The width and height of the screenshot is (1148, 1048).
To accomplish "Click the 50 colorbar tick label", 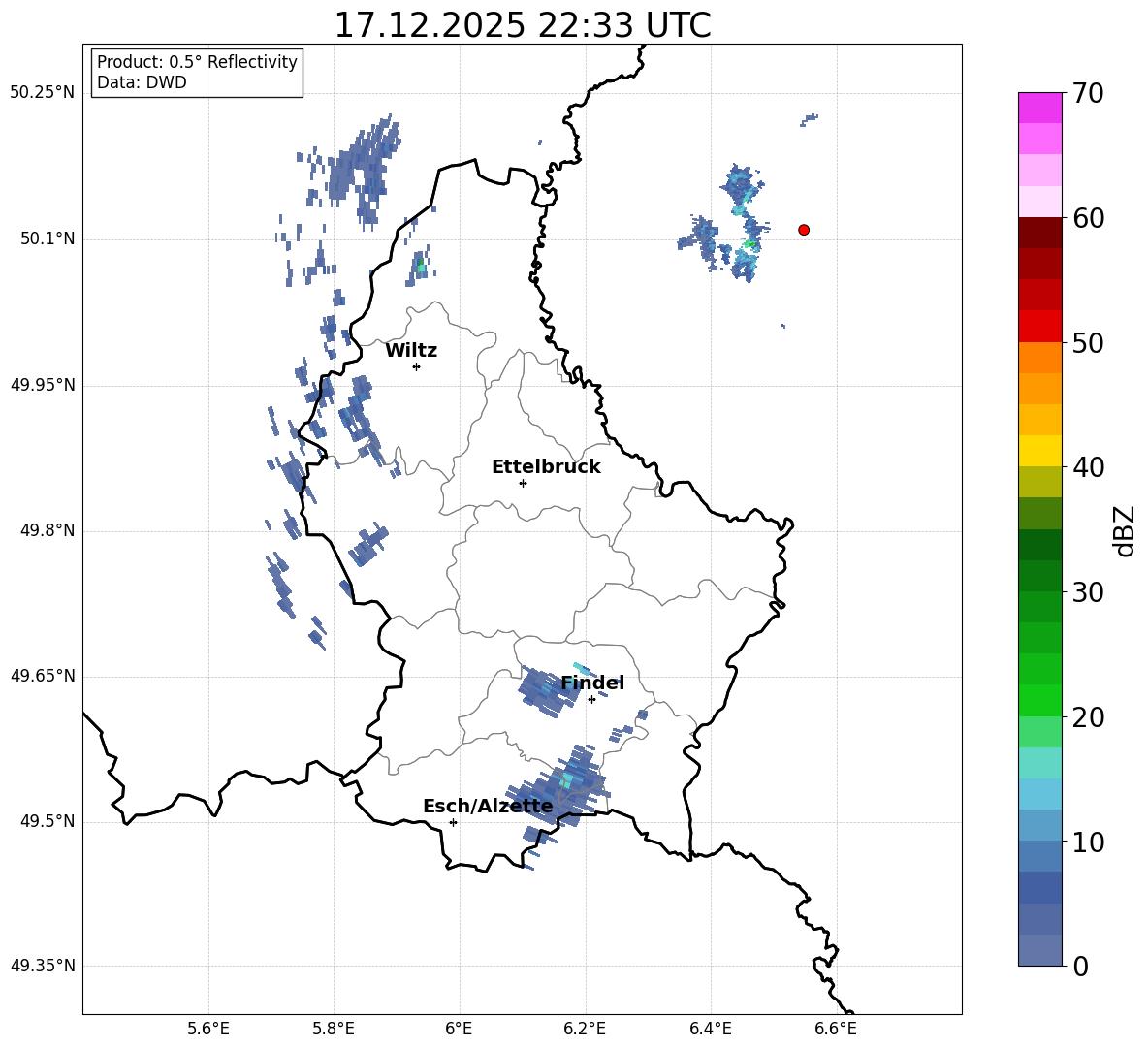I will point(1088,343).
